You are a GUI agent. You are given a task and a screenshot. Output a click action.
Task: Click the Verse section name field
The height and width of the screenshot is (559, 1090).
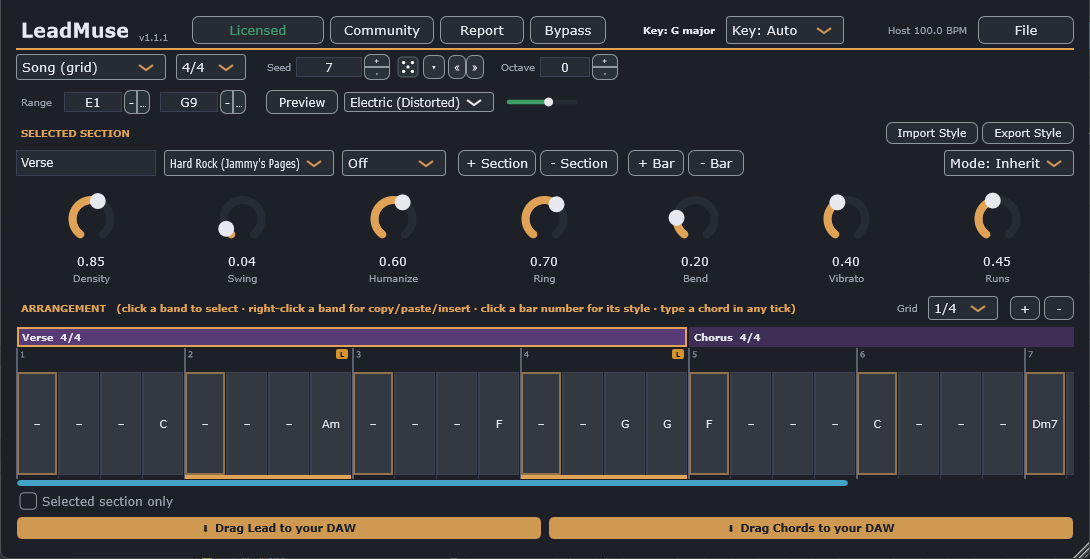(86, 163)
